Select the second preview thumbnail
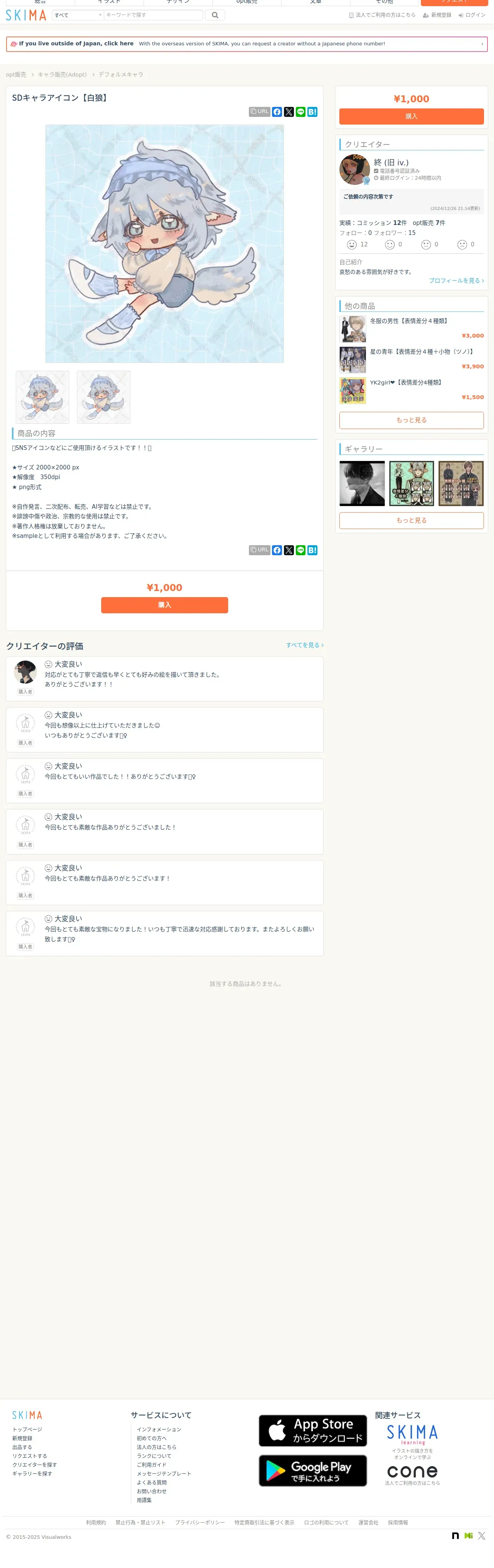 click(103, 397)
